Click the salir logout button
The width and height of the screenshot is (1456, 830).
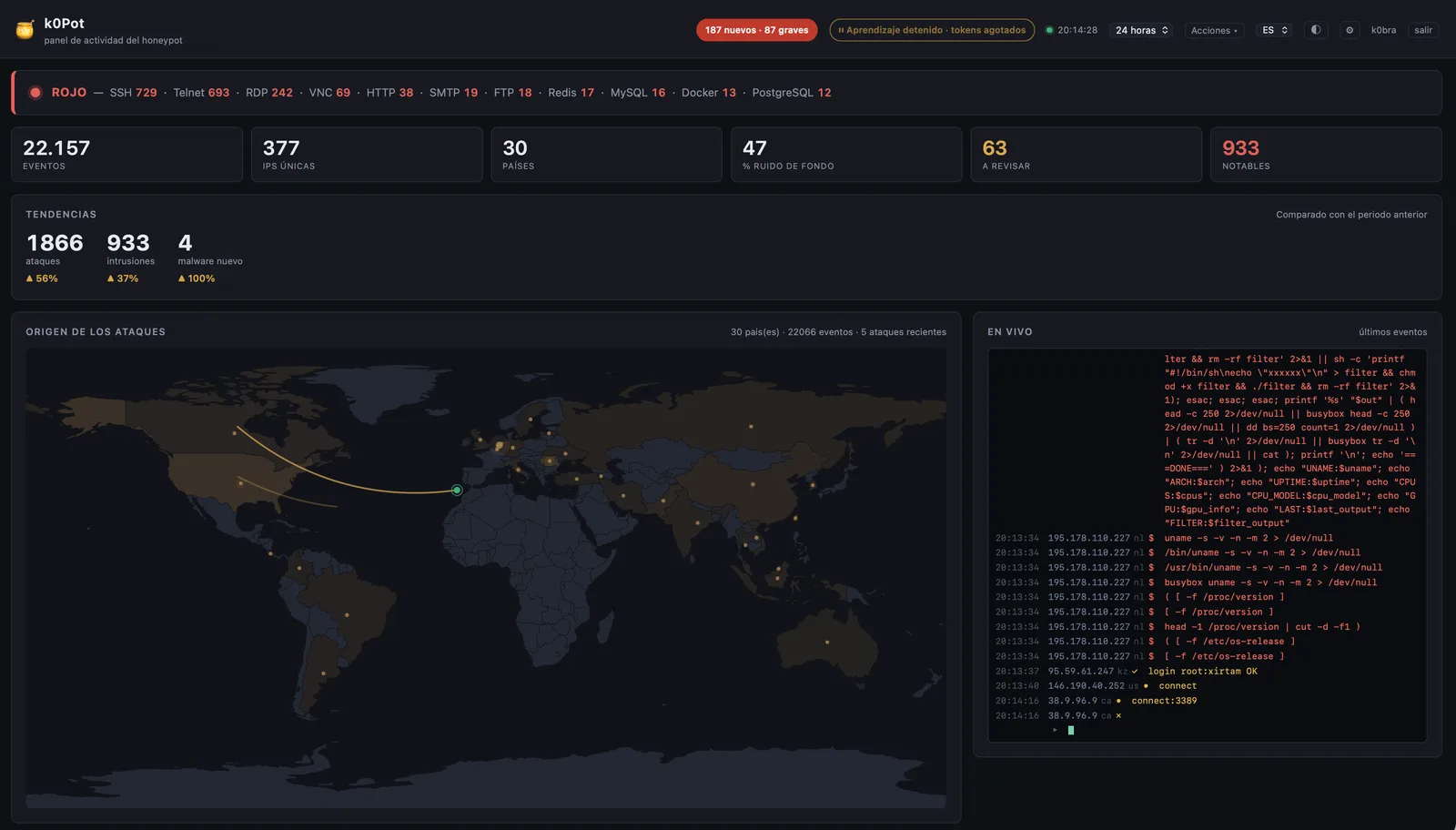point(1423,30)
